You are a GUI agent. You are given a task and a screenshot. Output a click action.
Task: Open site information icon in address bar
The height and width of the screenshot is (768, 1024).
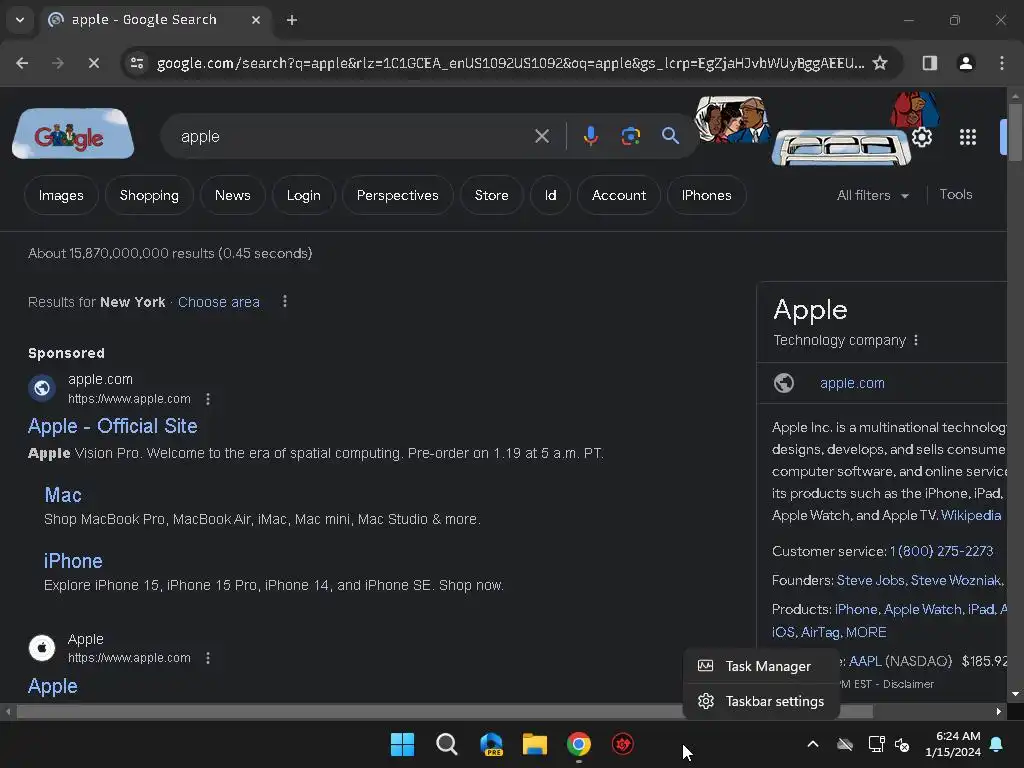tap(137, 63)
